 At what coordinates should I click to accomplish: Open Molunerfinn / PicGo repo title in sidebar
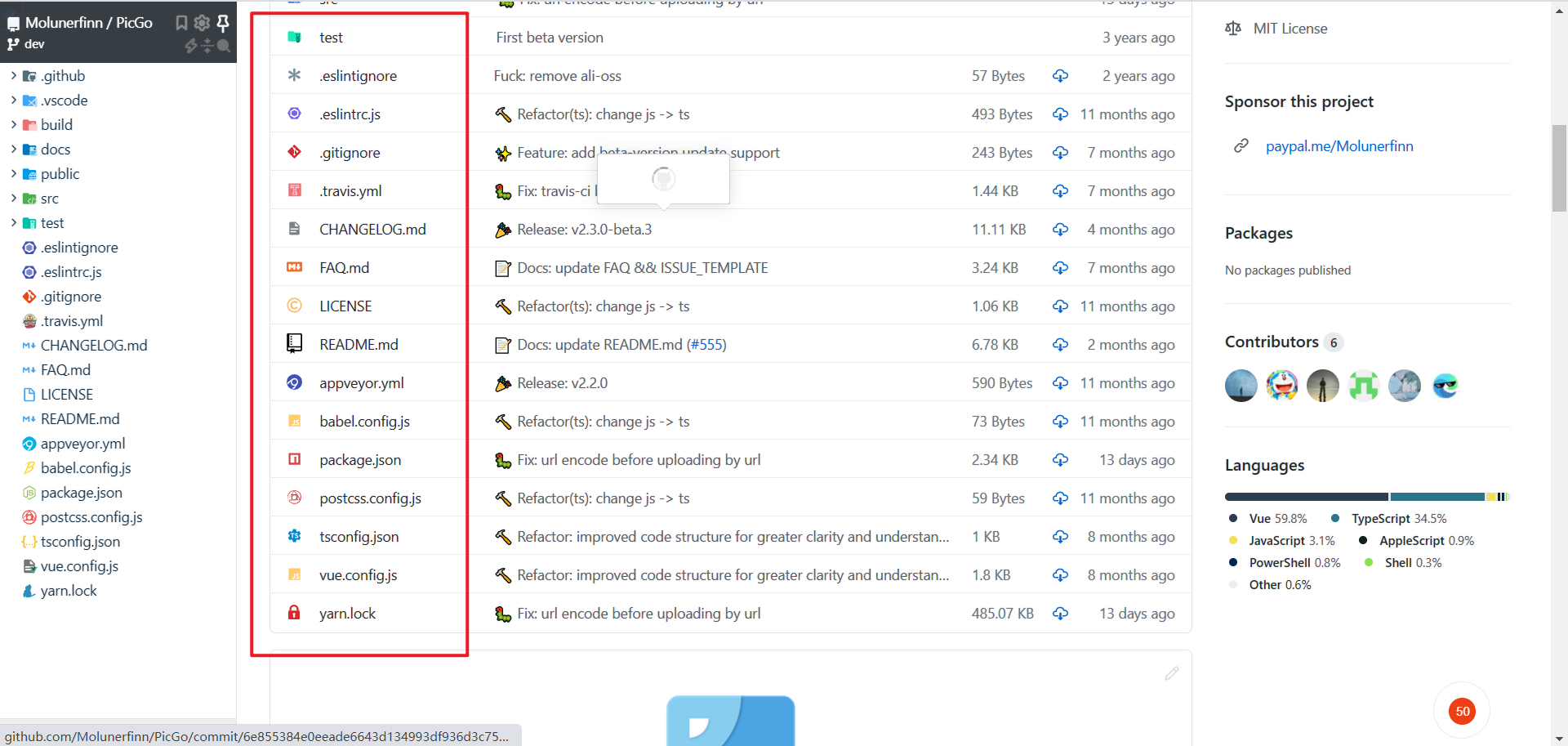pos(89,23)
